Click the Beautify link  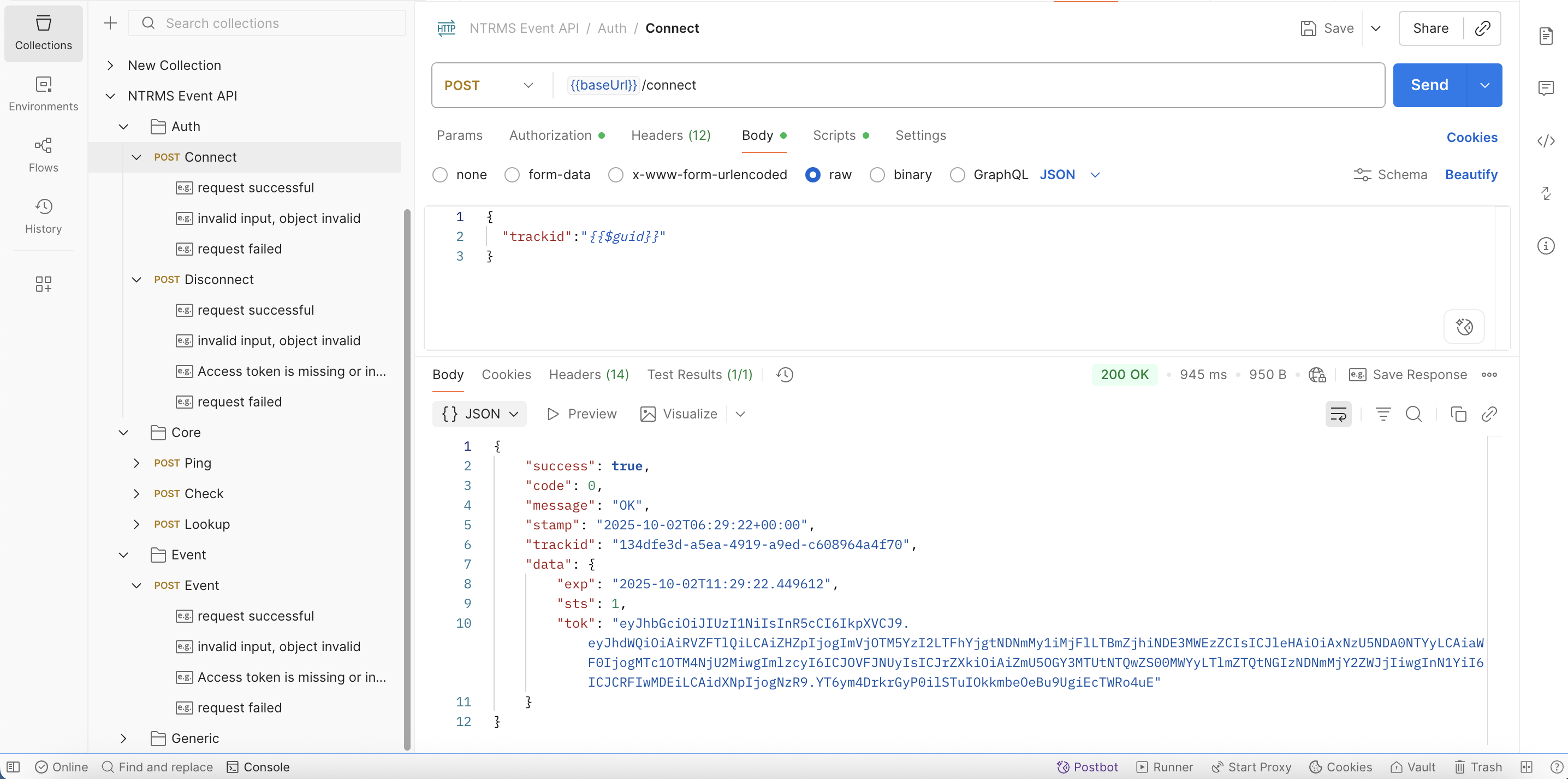1471,175
